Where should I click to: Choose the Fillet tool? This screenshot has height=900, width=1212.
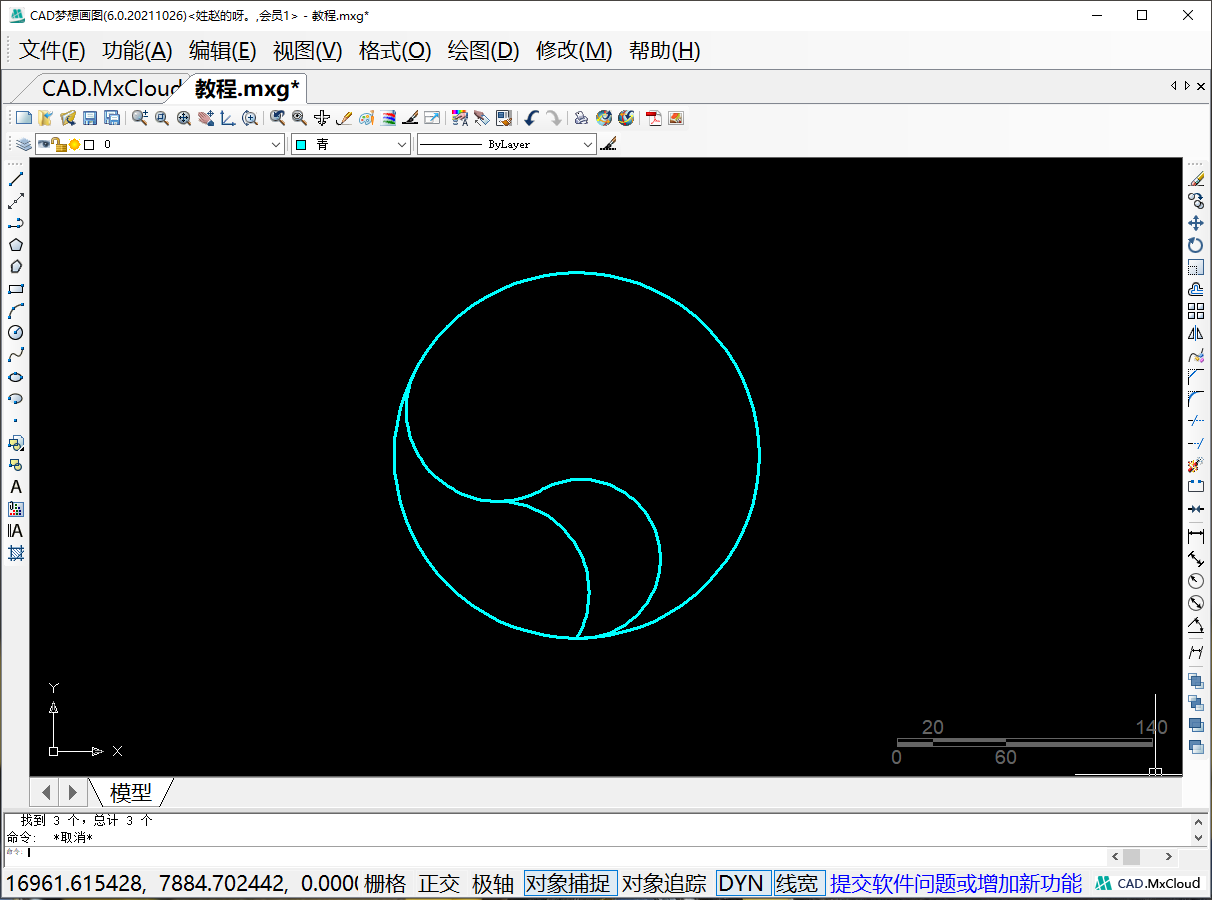point(1196,399)
